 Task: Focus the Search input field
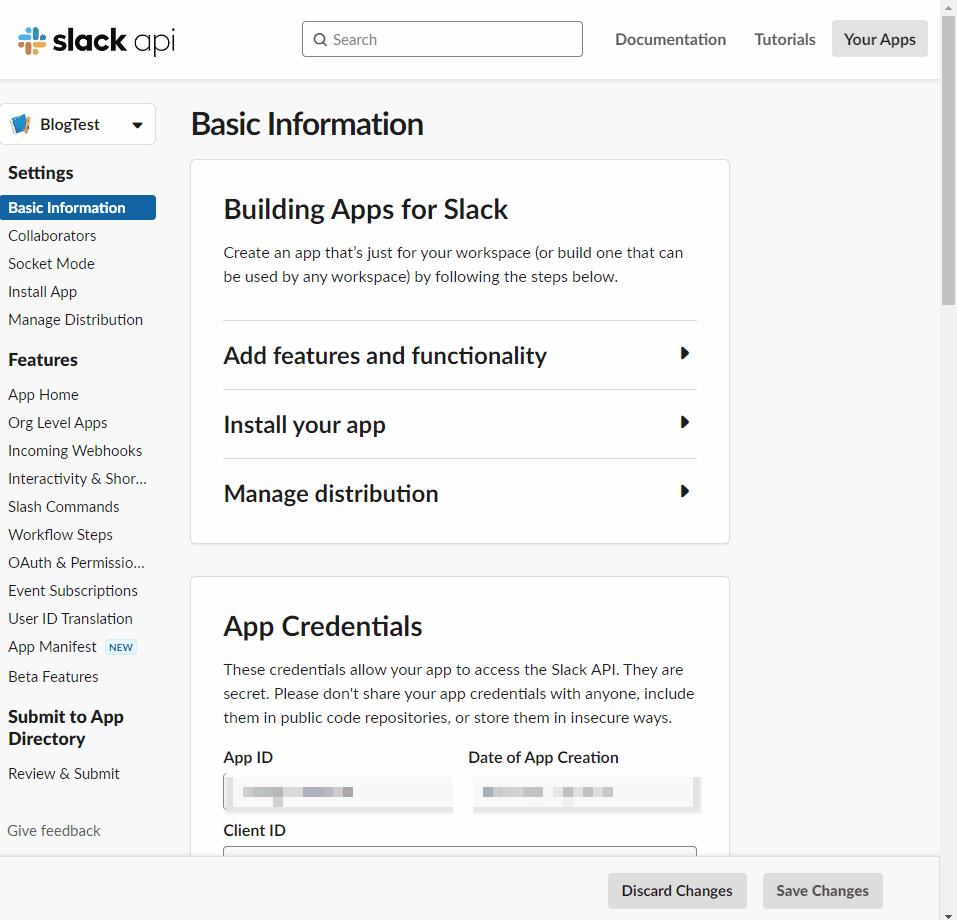[442, 39]
